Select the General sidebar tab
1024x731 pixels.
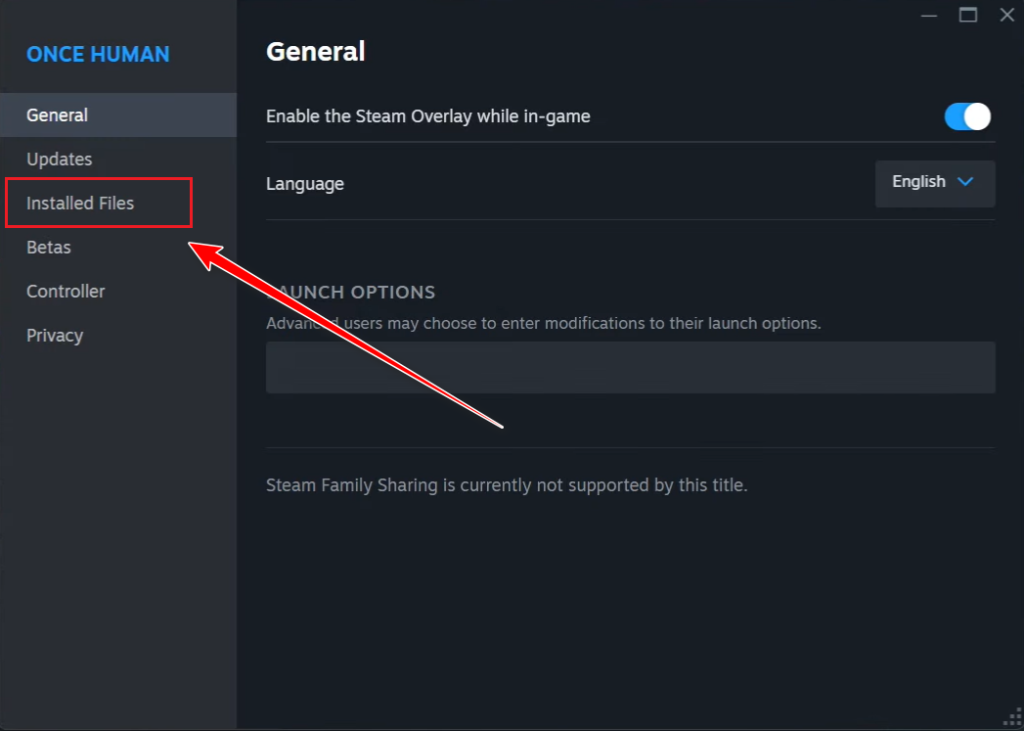[57, 115]
